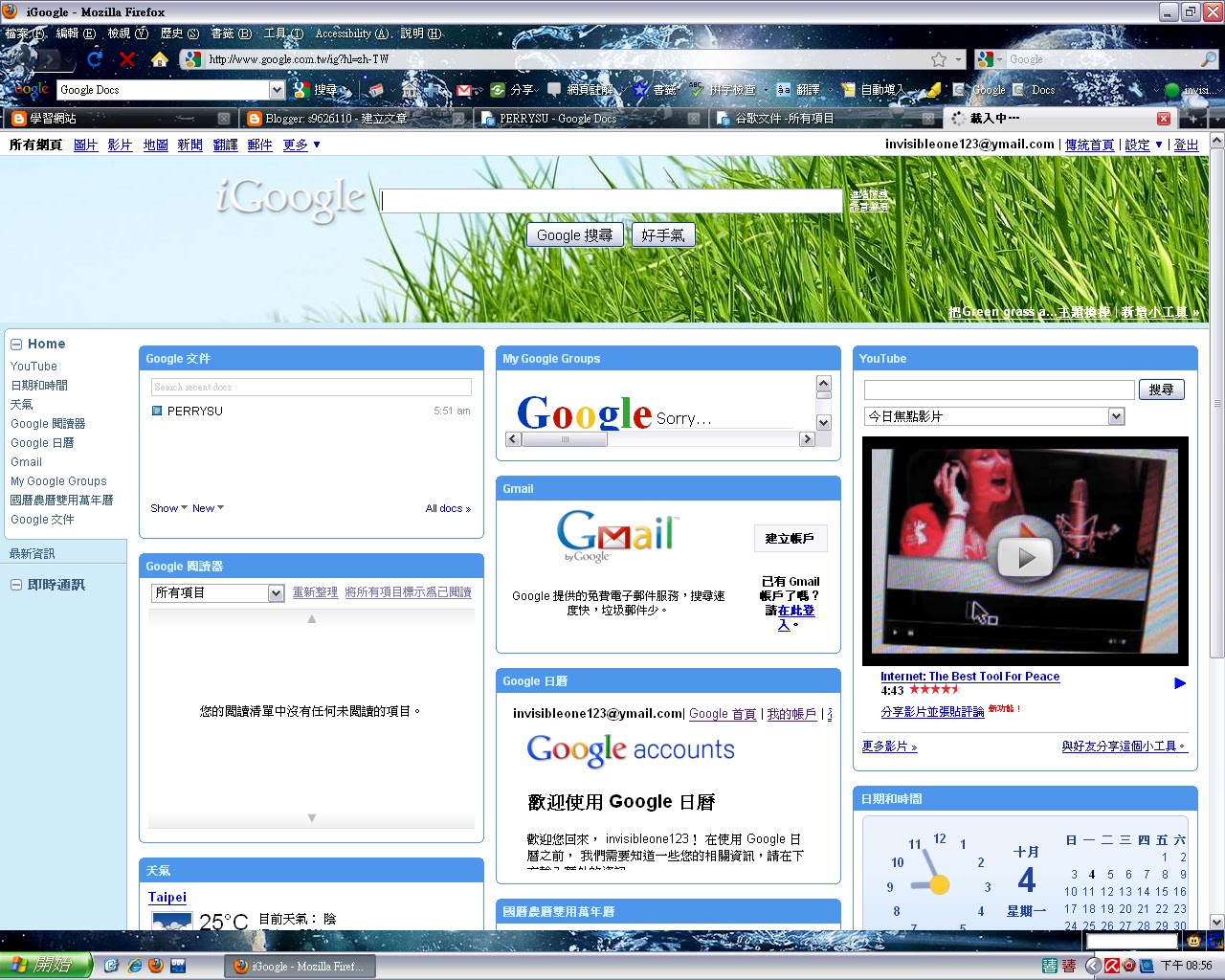1225x980 pixels.
Task: Open the 編輯 Edit menu
Action: tap(76, 33)
